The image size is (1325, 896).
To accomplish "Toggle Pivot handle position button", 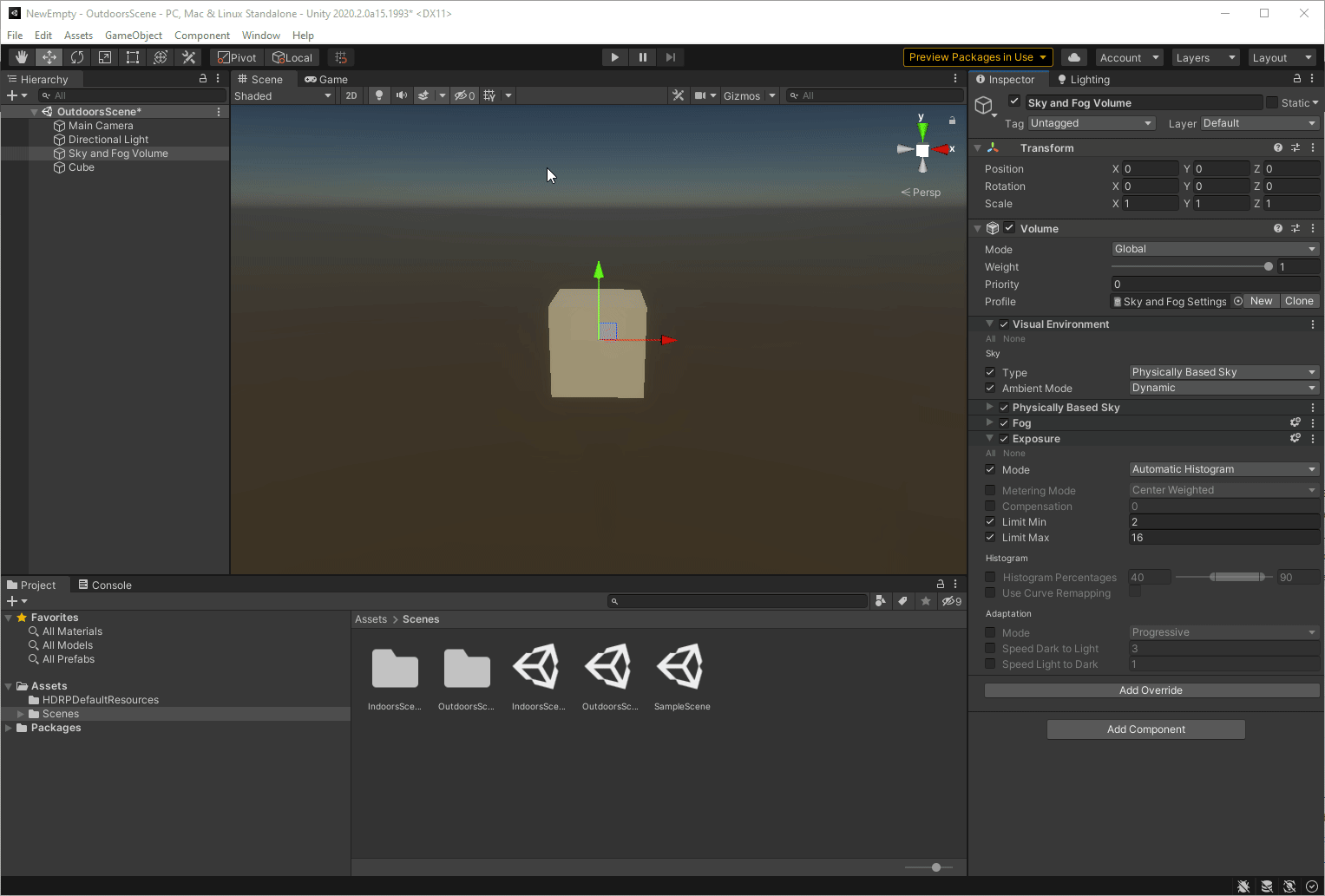I will 237,57.
